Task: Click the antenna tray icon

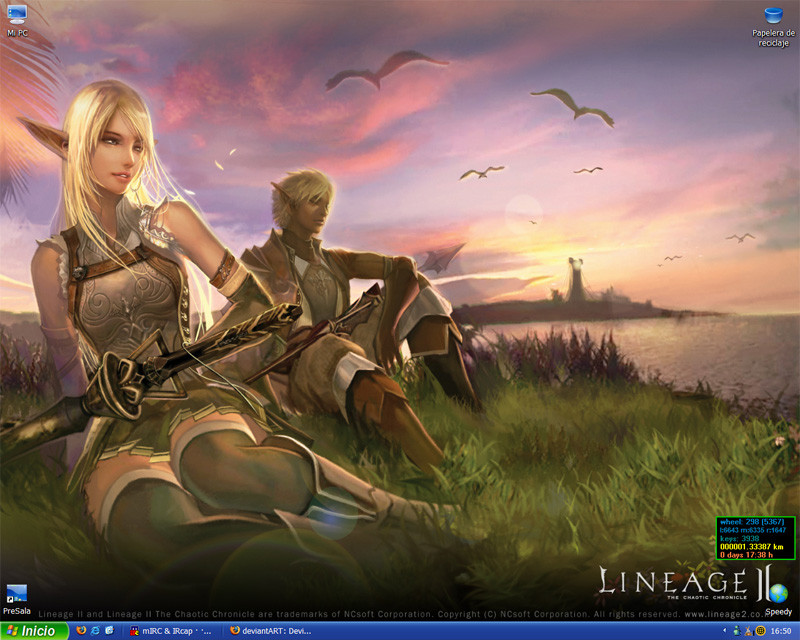Action: [748, 631]
